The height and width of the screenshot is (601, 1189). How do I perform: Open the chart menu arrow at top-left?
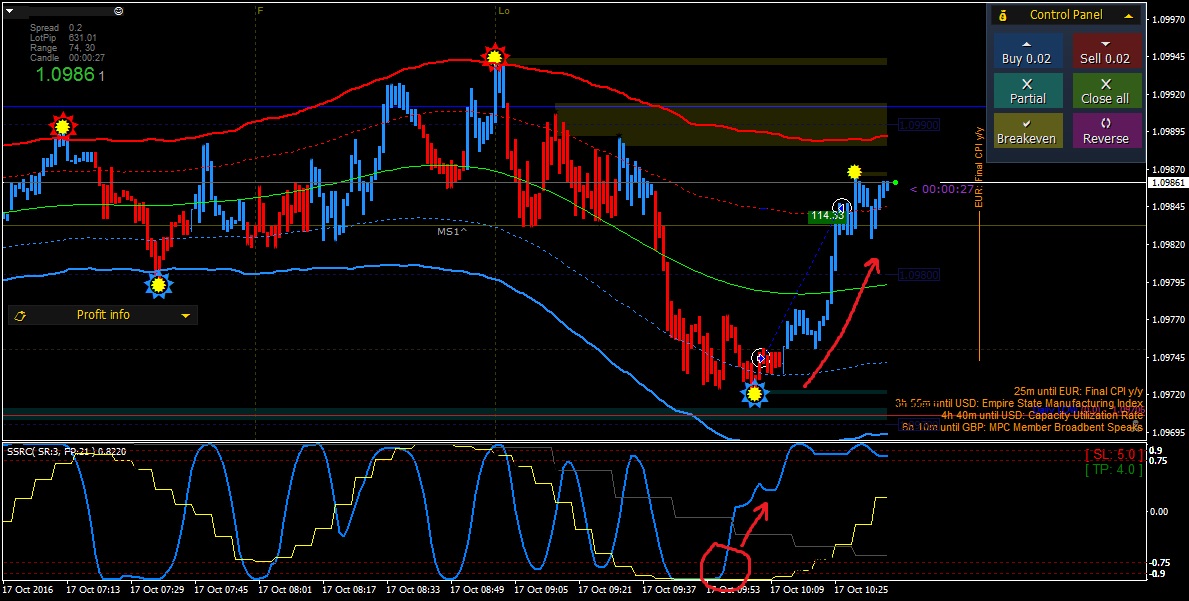coord(10,11)
